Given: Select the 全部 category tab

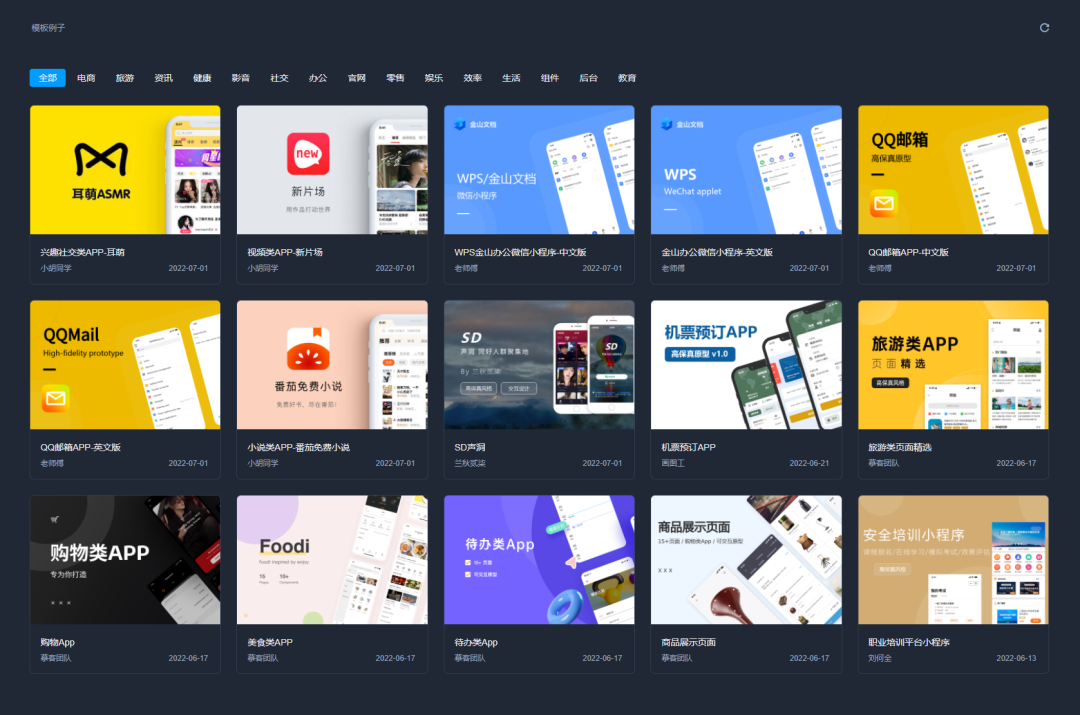Looking at the screenshot, I should click(x=48, y=78).
